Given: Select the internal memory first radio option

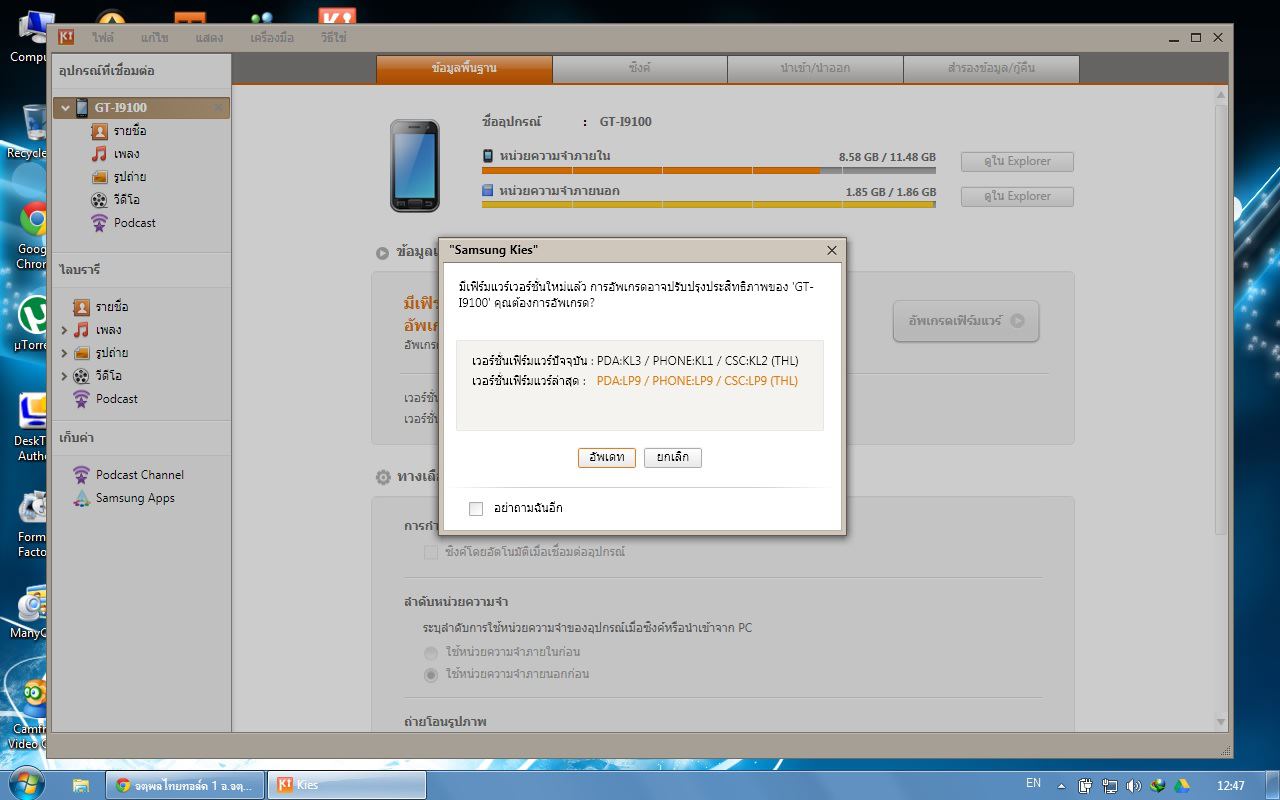Looking at the screenshot, I should click(431, 652).
